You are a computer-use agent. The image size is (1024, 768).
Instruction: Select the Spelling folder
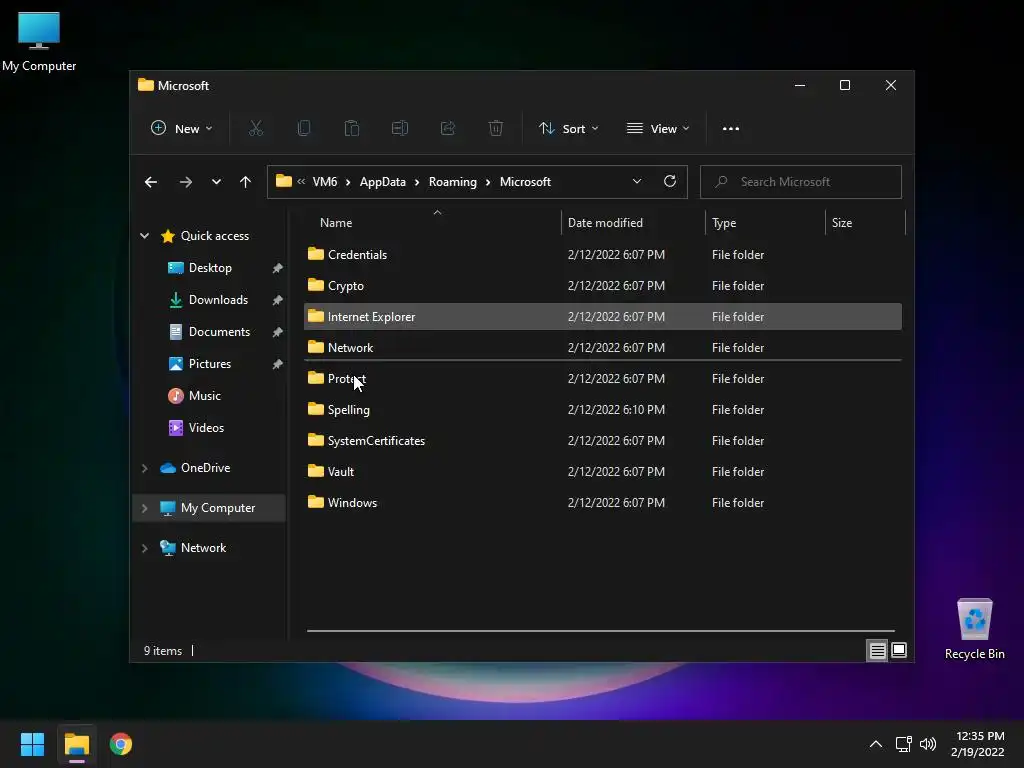tap(603, 409)
